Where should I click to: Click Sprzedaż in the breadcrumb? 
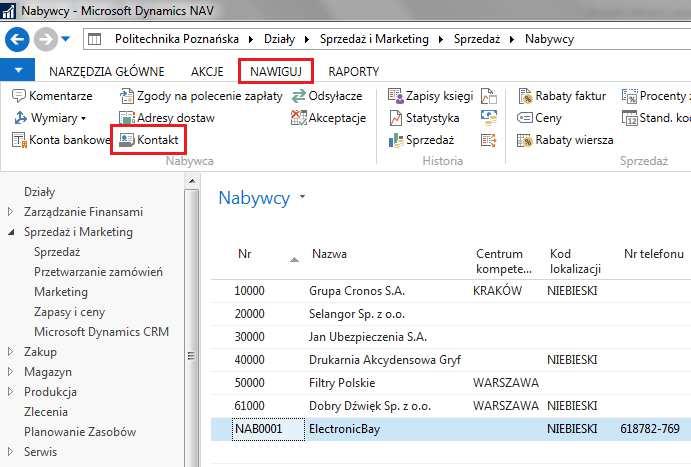[477, 39]
